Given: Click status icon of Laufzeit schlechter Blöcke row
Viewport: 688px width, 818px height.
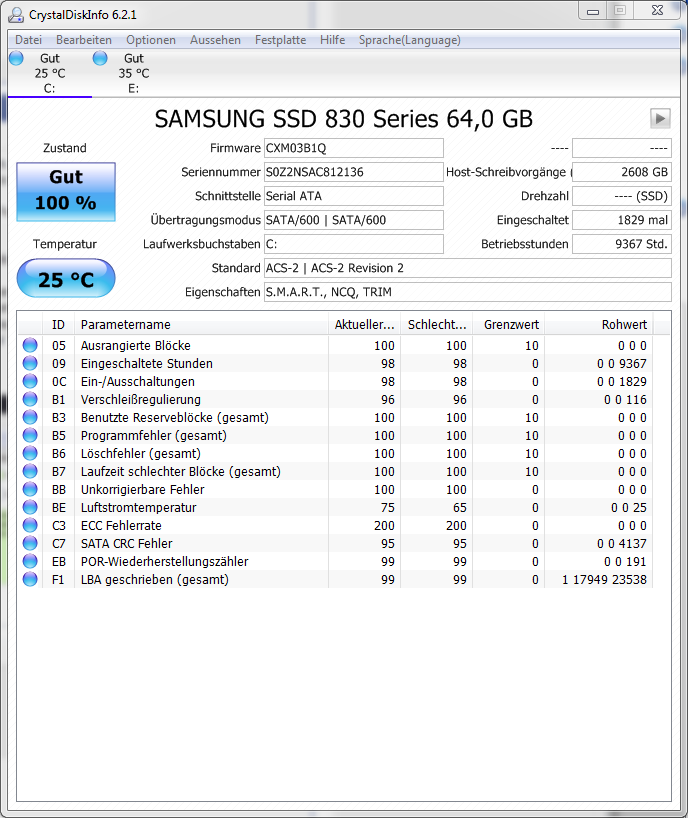Looking at the screenshot, I should [x=30, y=471].
